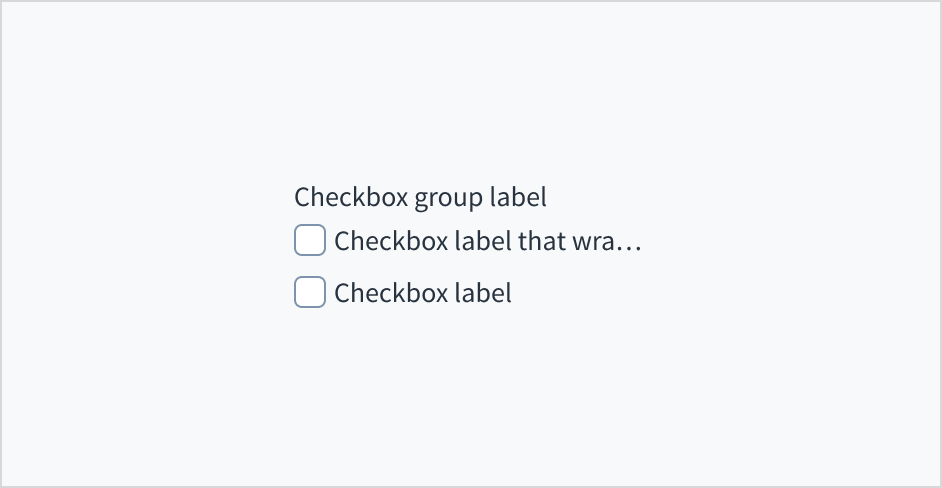Click the word 'group' in the heading

(448, 198)
